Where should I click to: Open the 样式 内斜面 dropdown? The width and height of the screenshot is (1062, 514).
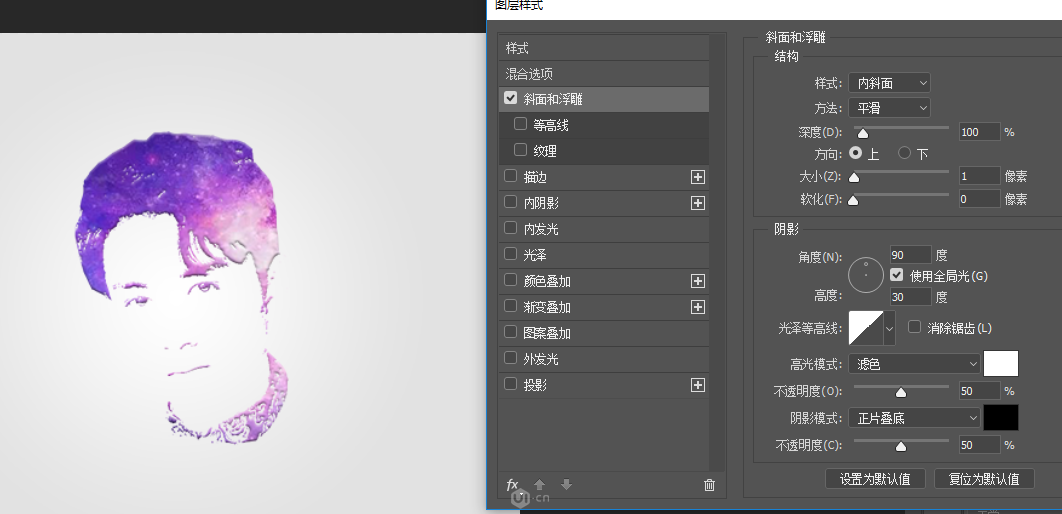click(889, 83)
